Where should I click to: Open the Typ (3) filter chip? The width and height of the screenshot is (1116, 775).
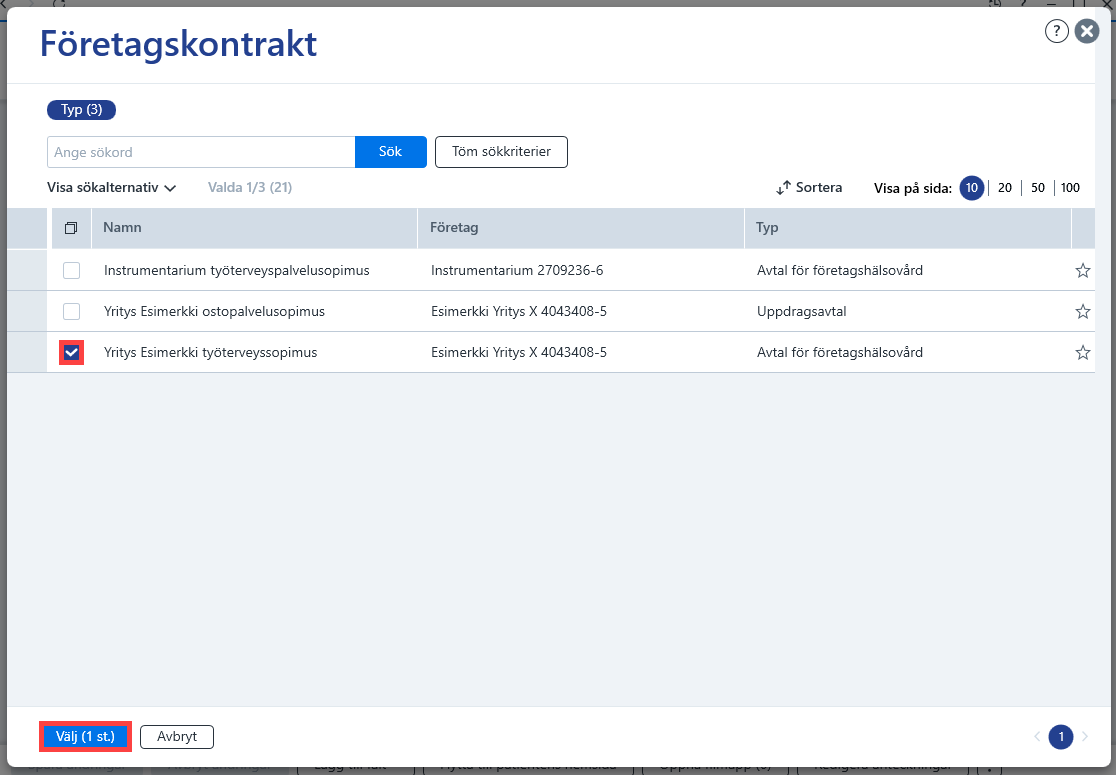[81, 110]
